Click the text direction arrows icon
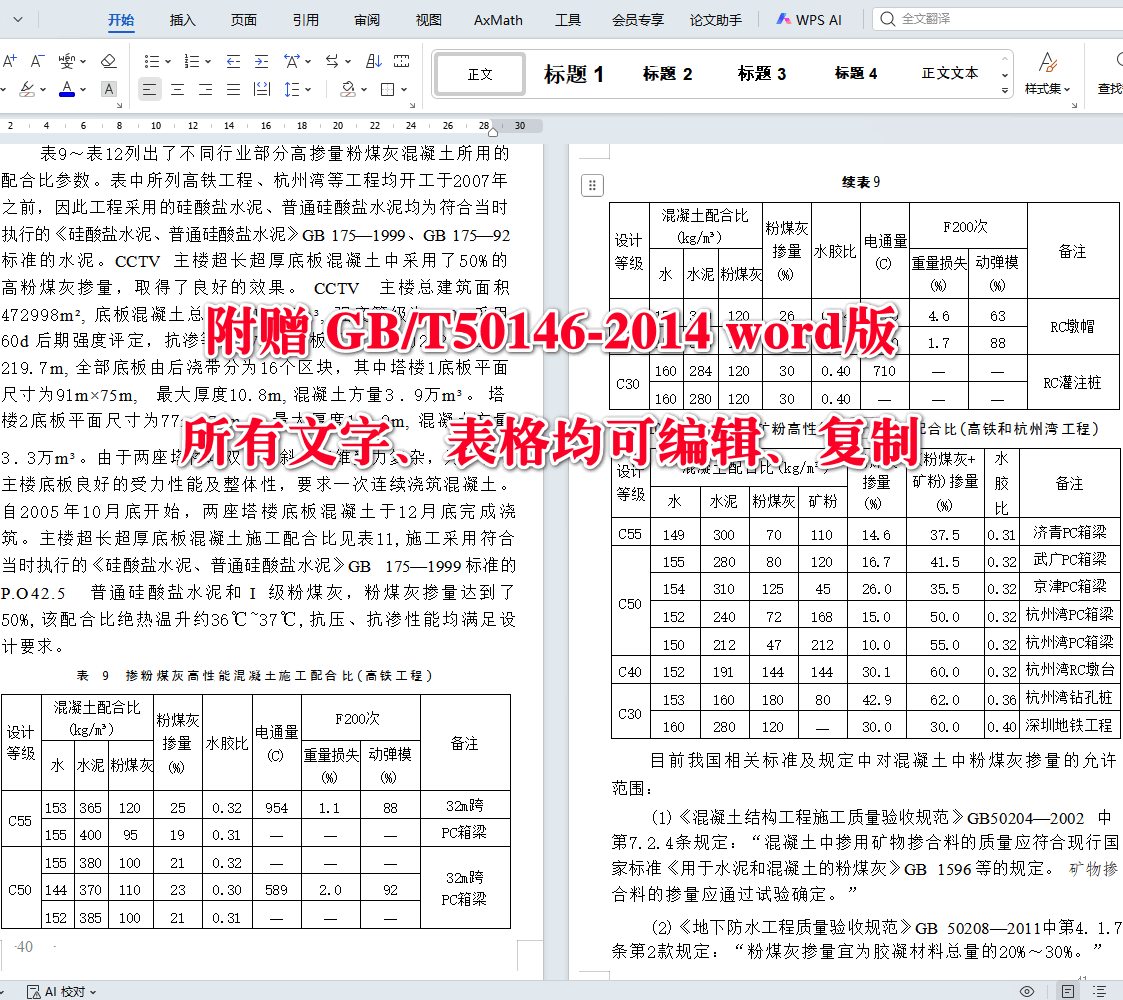 coord(332,61)
